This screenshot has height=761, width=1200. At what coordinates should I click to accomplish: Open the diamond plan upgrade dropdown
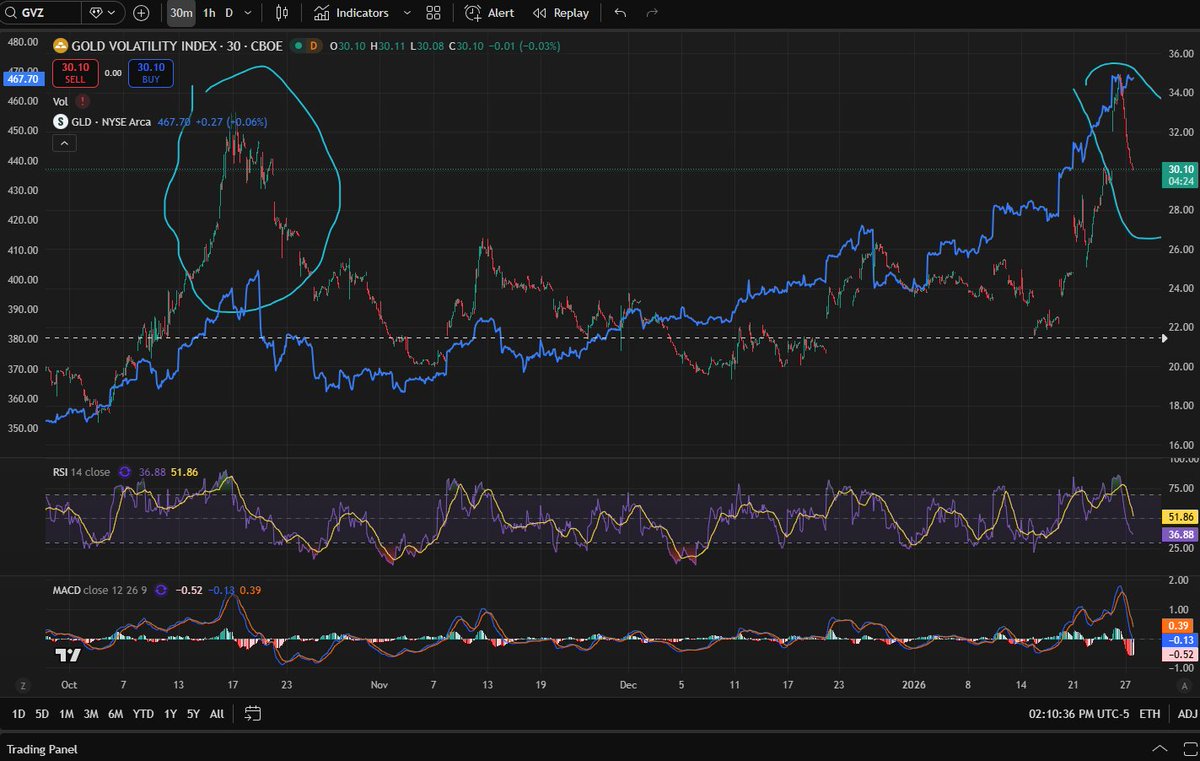(x=103, y=13)
